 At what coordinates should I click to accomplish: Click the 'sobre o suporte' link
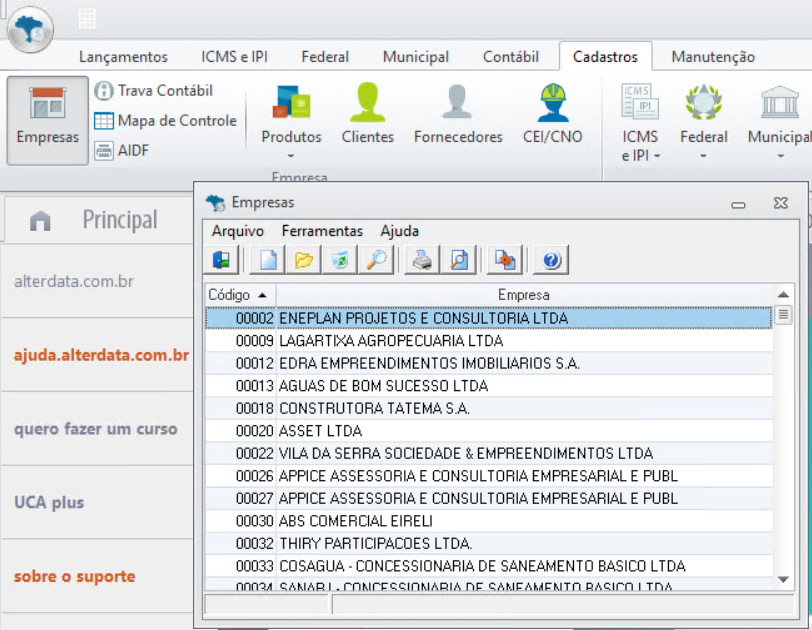point(75,576)
